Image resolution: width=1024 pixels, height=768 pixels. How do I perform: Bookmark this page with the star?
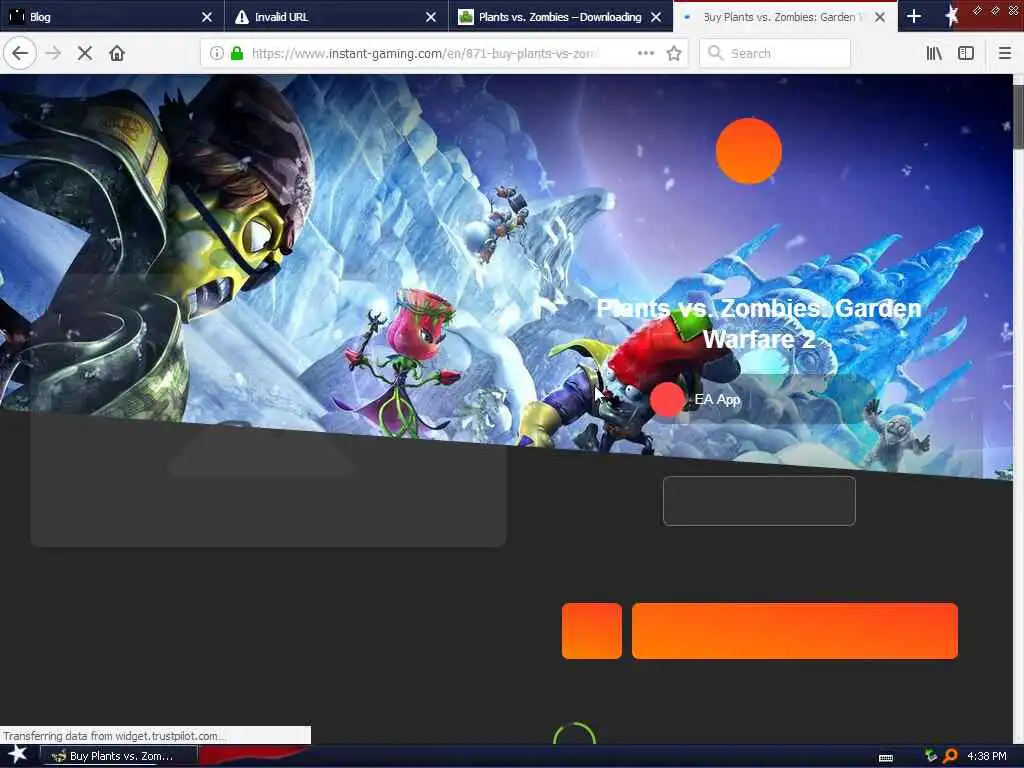click(674, 53)
